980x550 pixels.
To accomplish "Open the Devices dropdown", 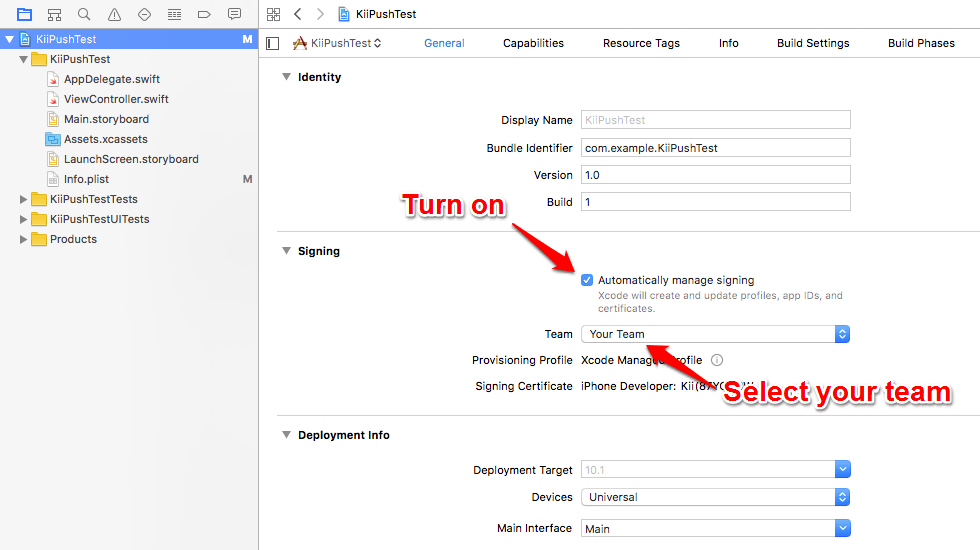I will point(715,497).
